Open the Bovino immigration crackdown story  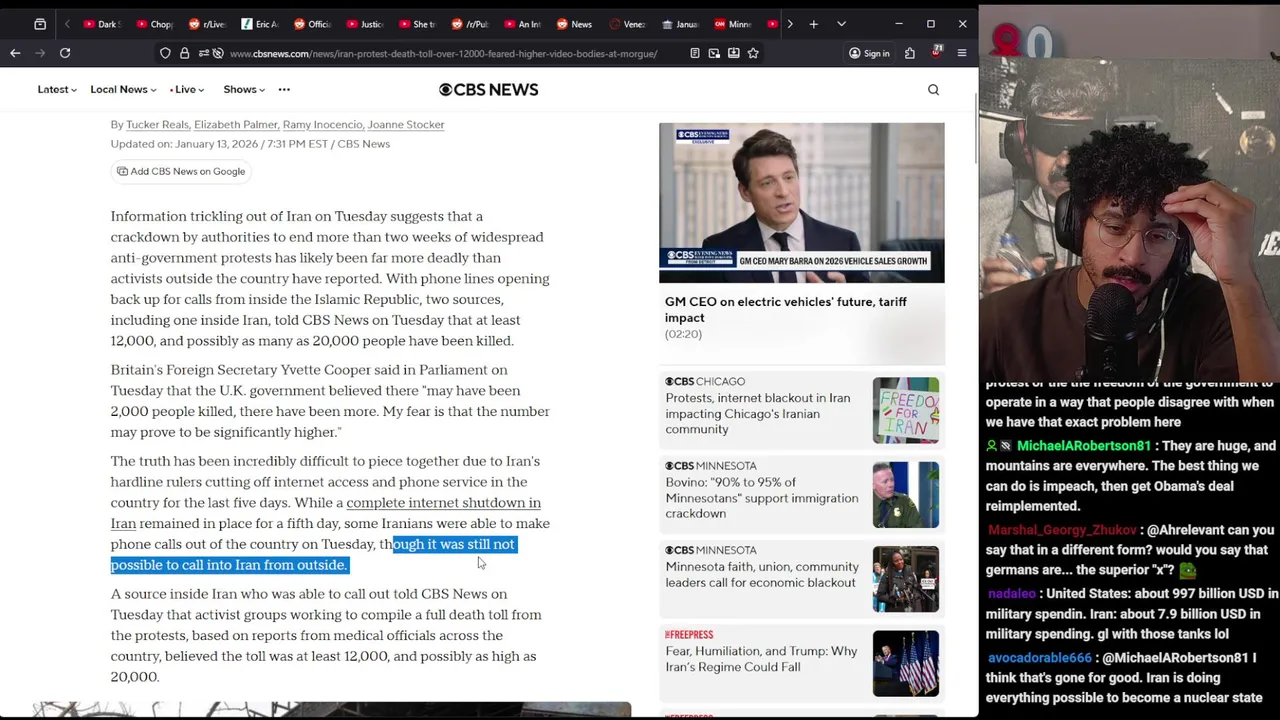tap(762, 498)
